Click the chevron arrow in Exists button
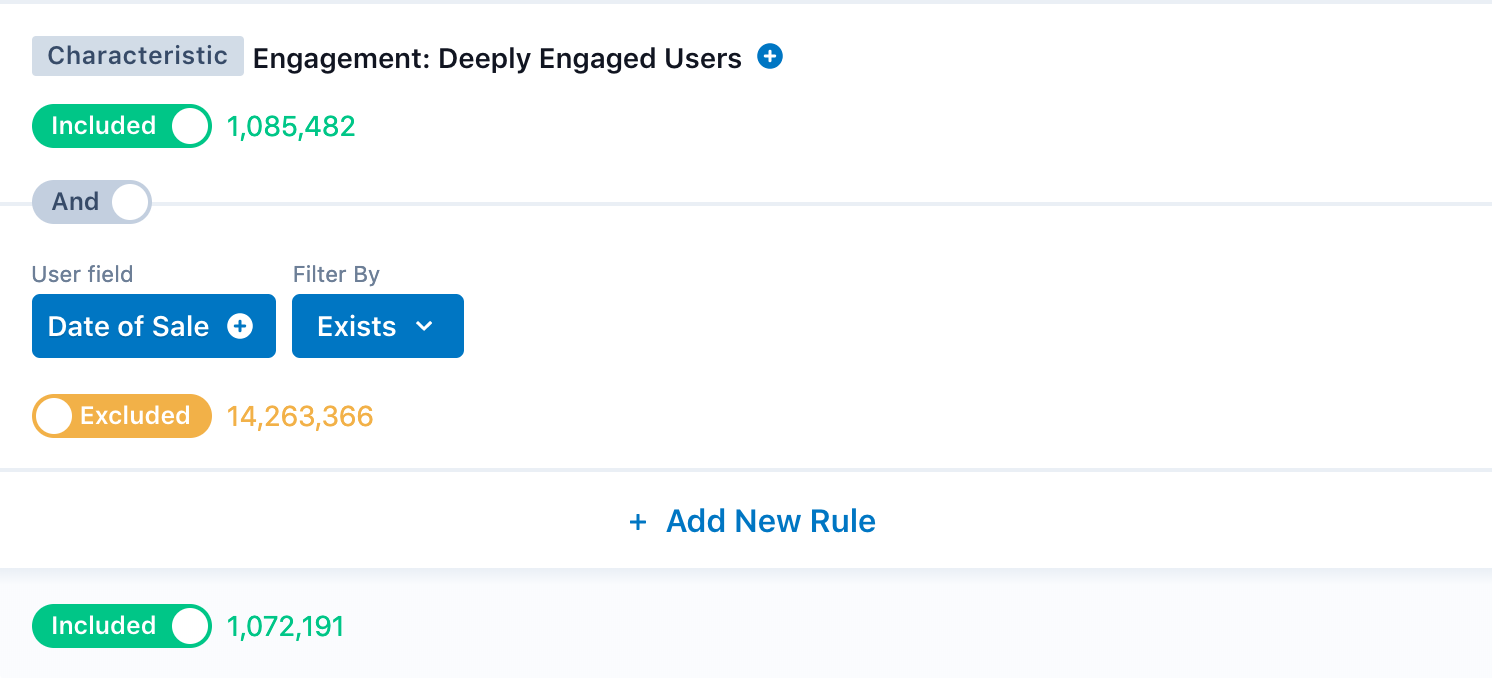Viewport: 1492px width, 678px height. click(424, 326)
